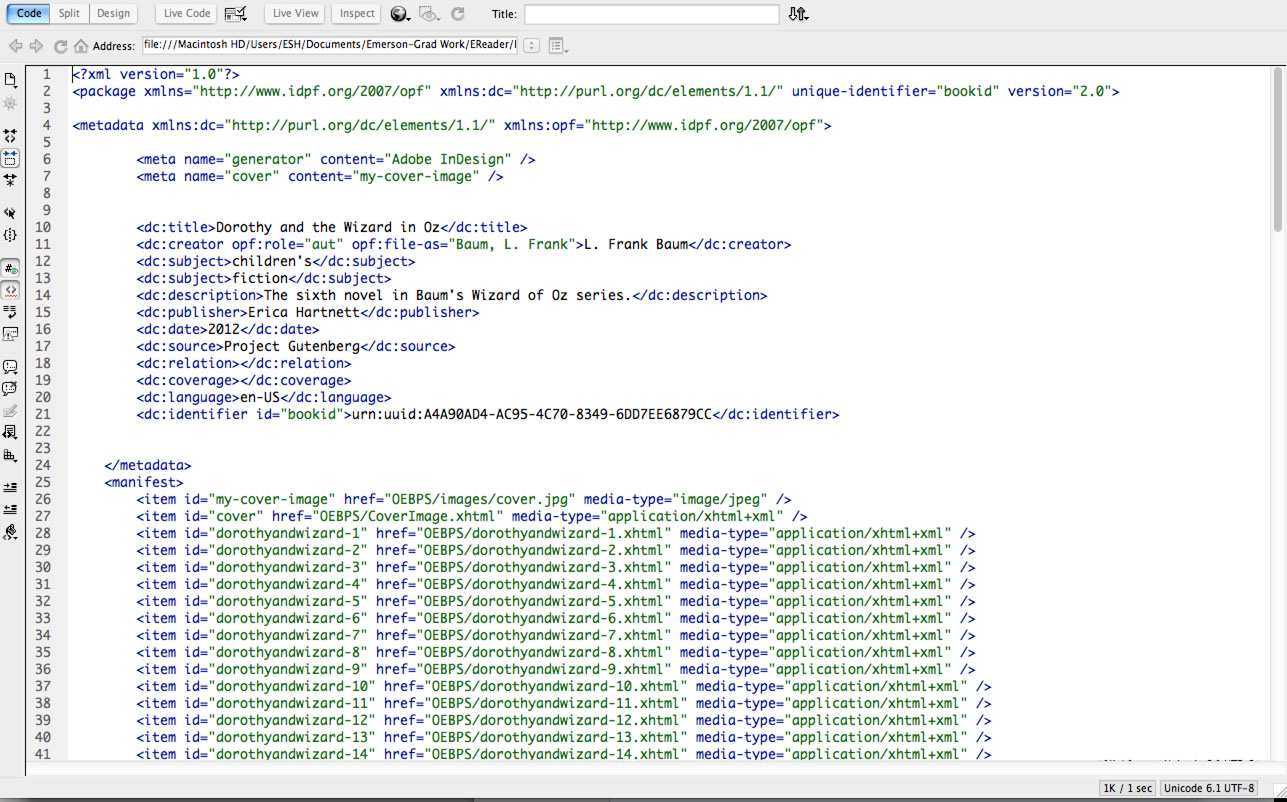Click the dc:description series sentence
1287x802 pixels.
click(448, 295)
